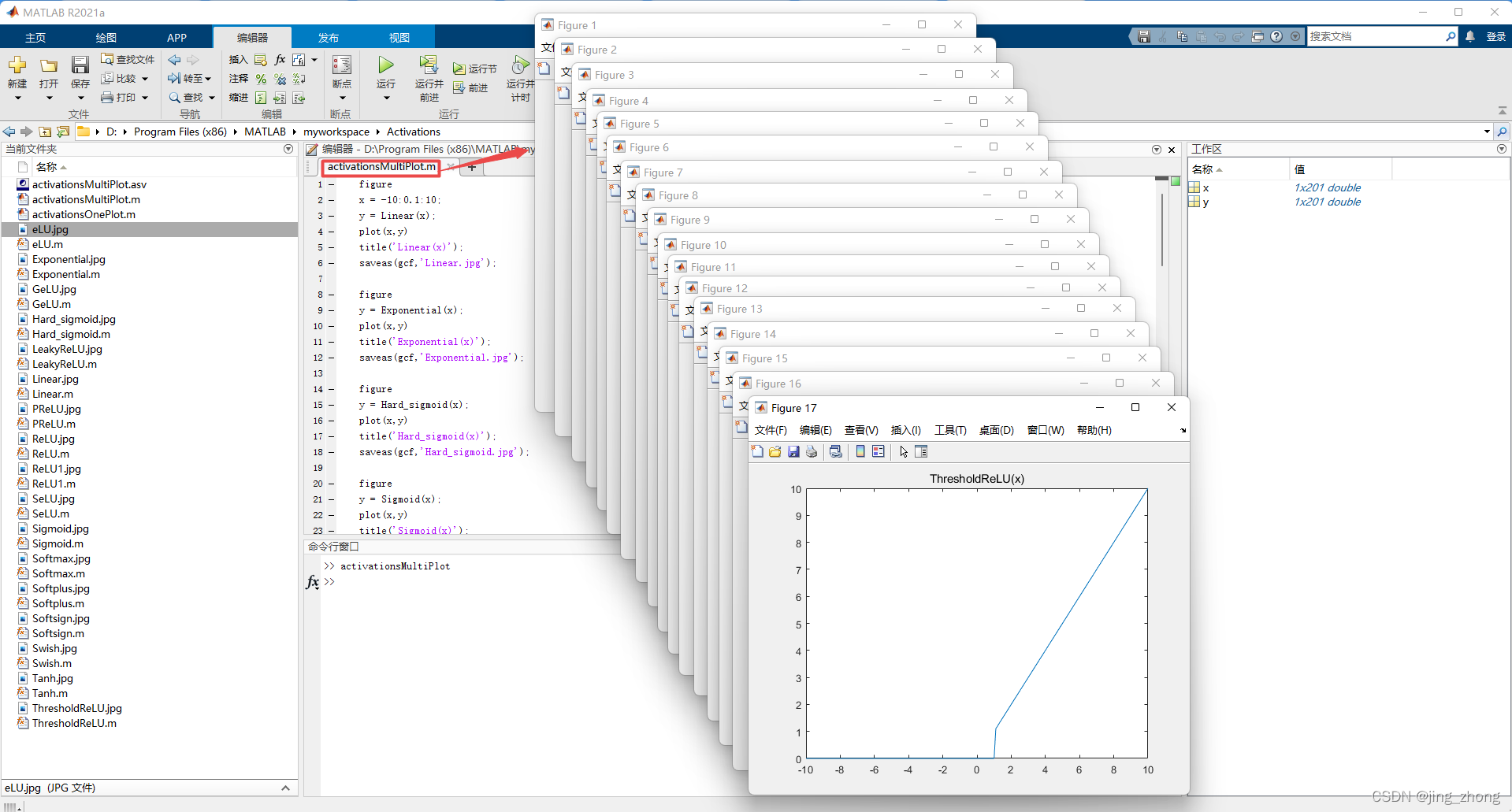Viewport: 1512px width, 812px height.
Task: Add a new editor tab with plus
Action: tap(472, 167)
